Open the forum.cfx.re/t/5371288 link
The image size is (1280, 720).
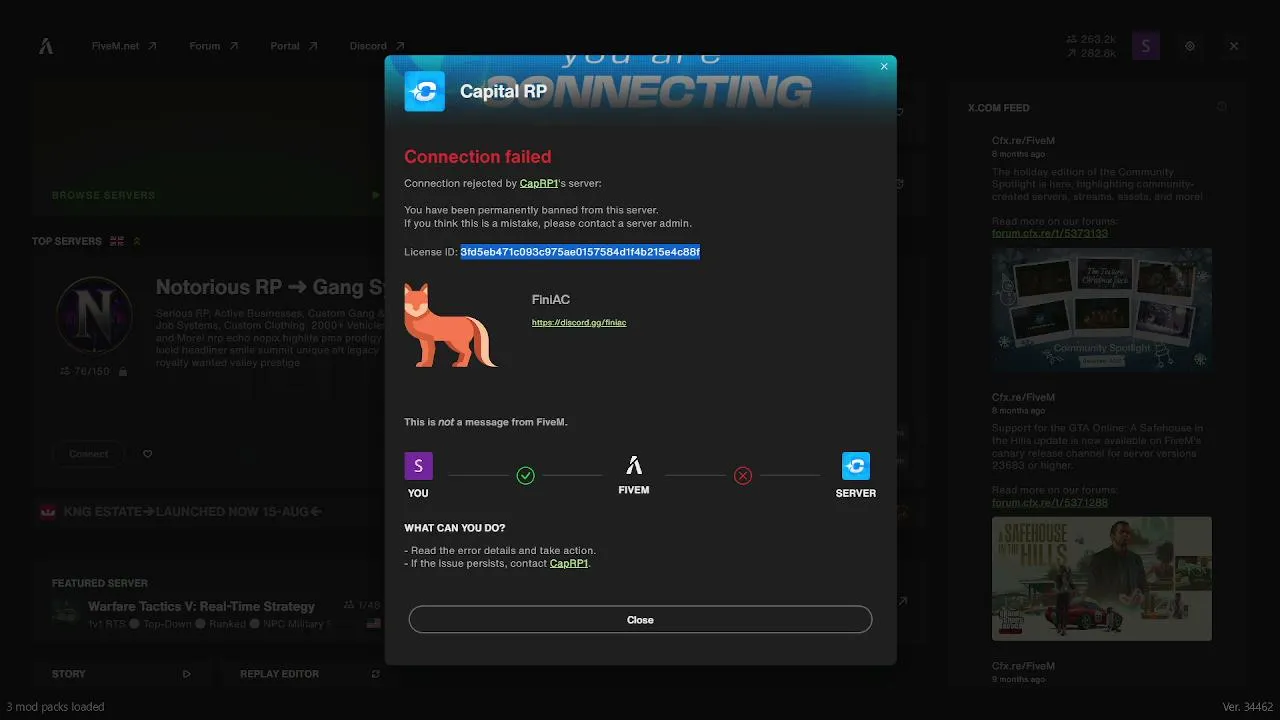1050,503
